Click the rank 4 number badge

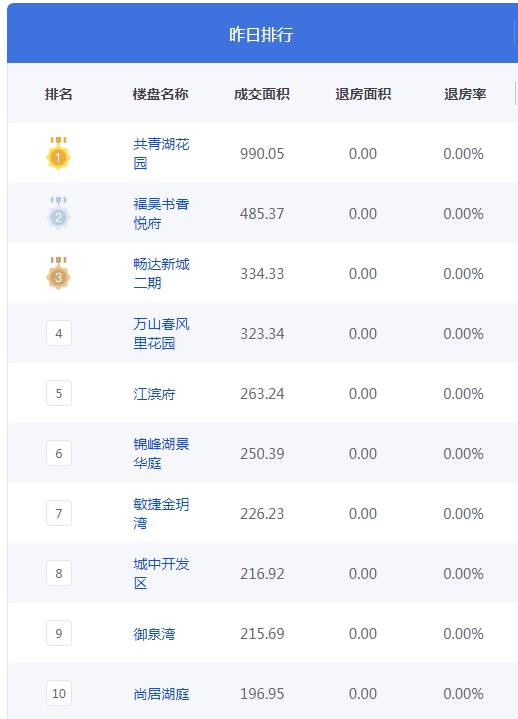pyautogui.click(x=59, y=333)
